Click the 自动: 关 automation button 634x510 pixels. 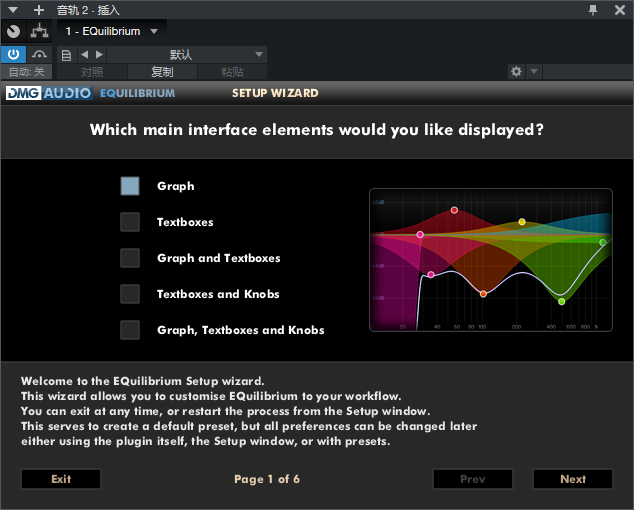point(26,72)
